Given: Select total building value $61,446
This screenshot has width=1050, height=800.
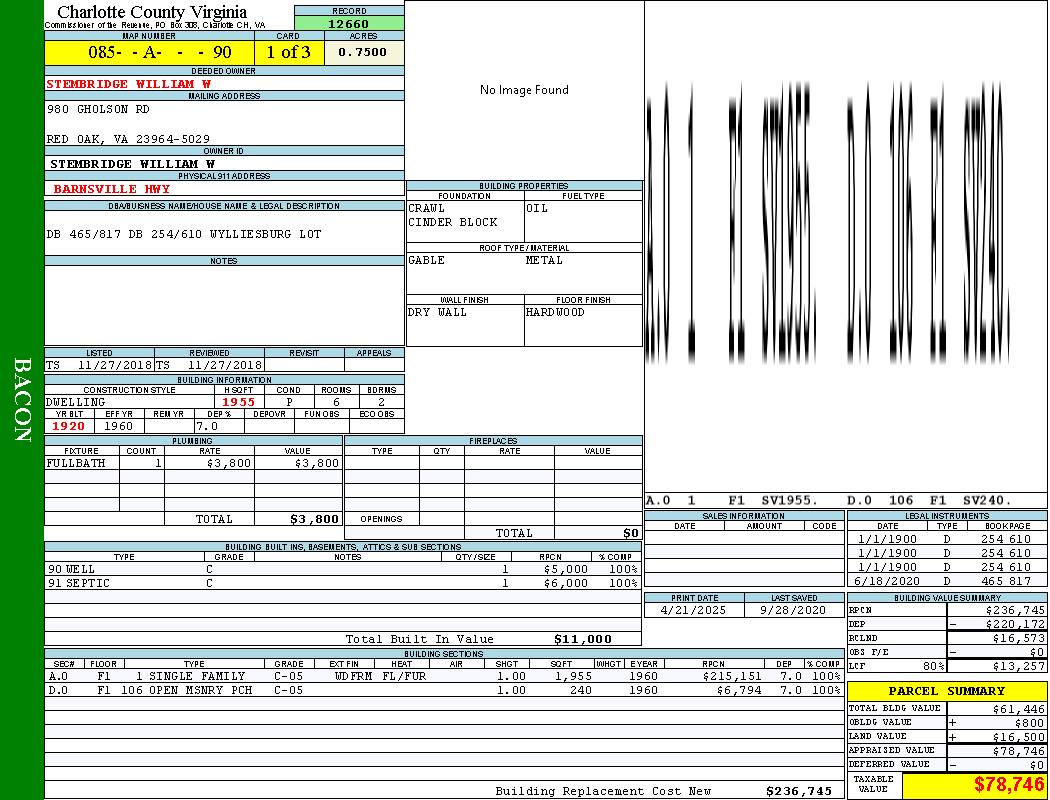Looking at the screenshot, I should click(1019, 708).
